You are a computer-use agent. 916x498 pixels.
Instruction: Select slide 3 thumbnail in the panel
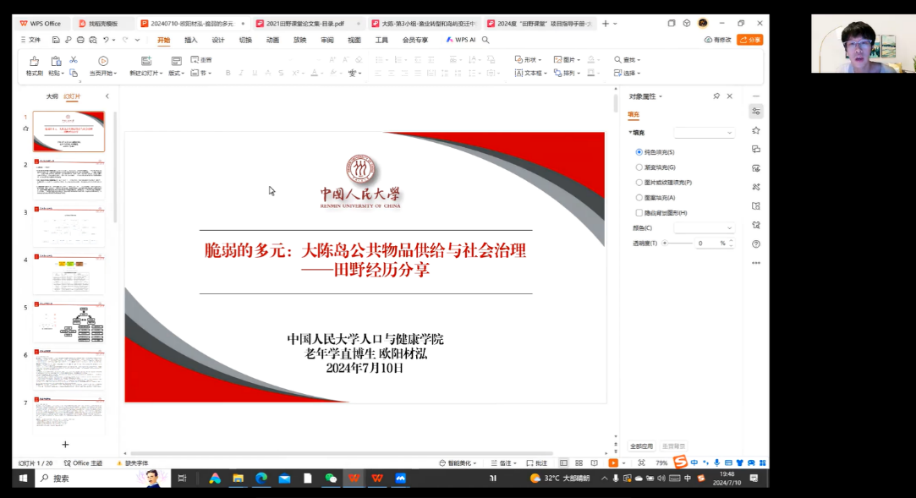[68, 226]
